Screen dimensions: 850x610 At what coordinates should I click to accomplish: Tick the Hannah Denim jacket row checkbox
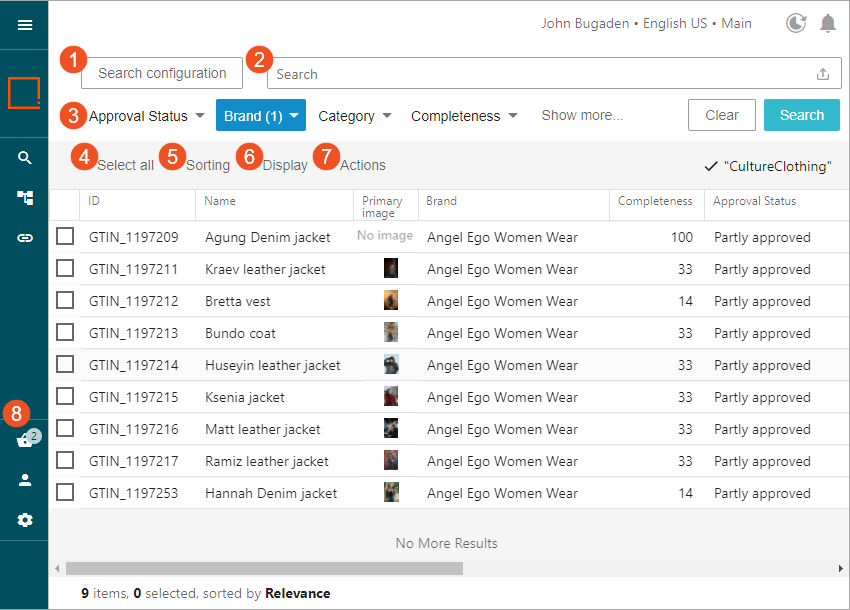point(65,493)
